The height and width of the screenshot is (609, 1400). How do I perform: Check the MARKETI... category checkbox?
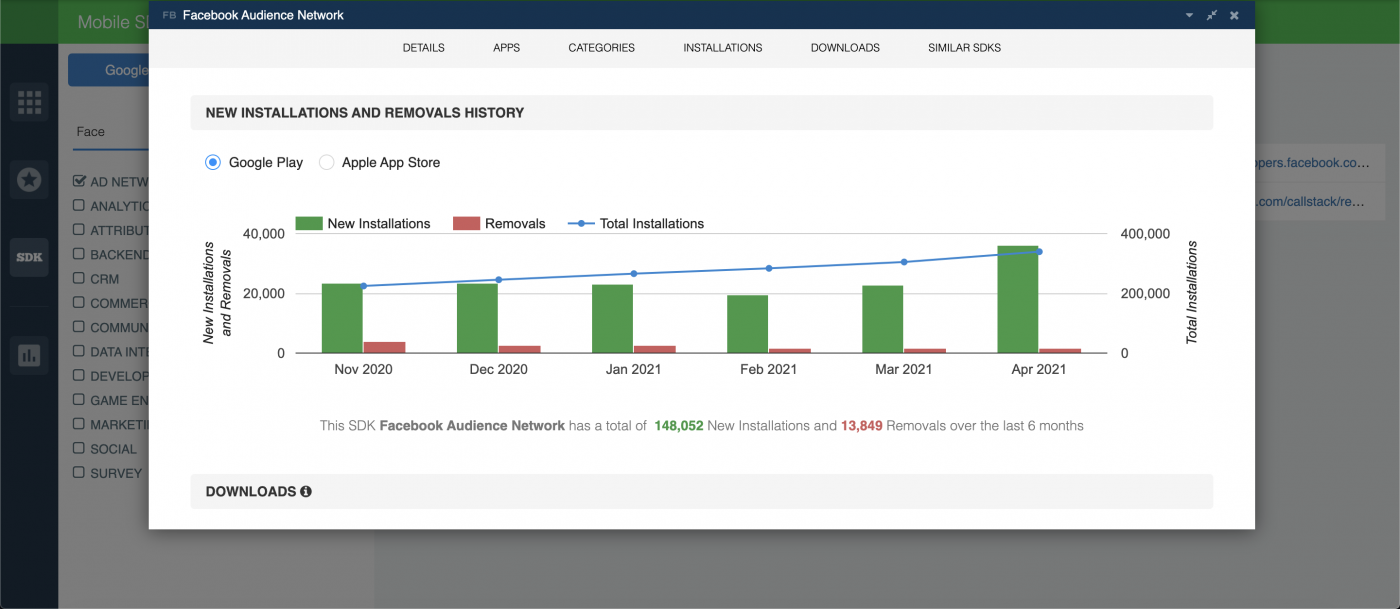point(79,424)
